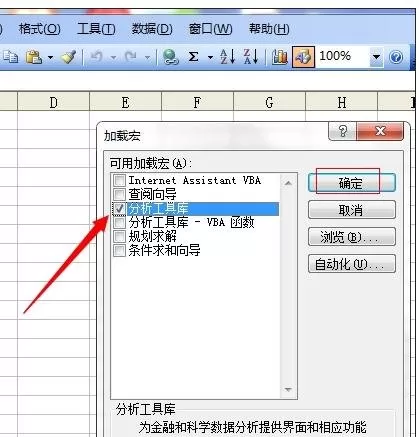Click the AutoSum sigma icon
The height and width of the screenshot is (437, 419).
coord(194,57)
